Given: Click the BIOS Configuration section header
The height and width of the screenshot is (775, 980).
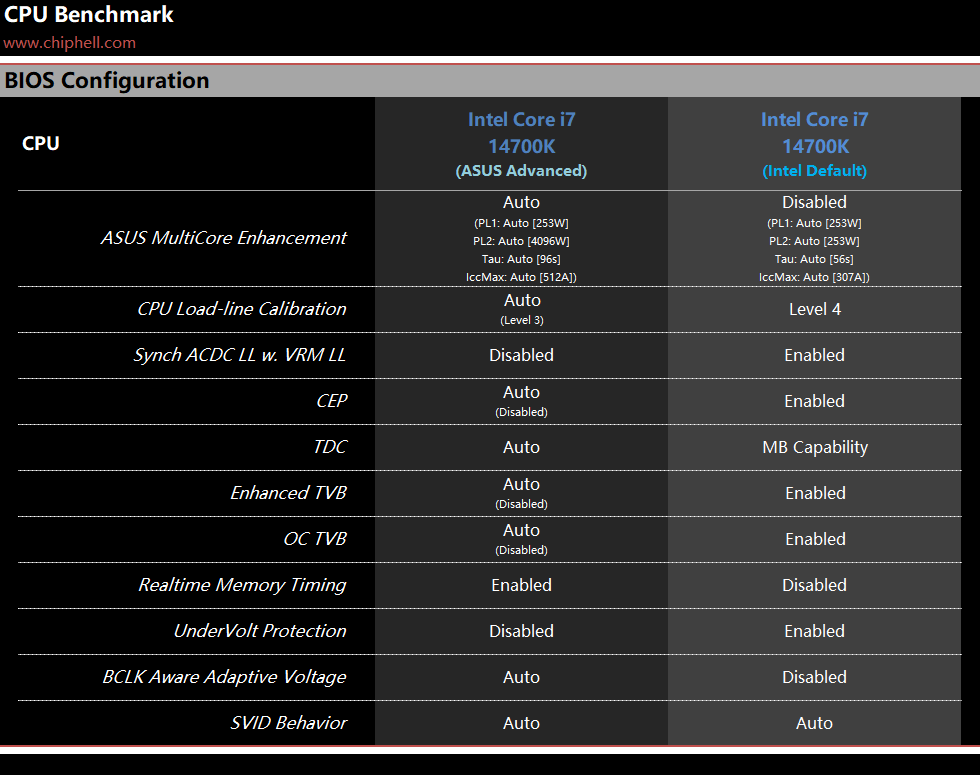Looking at the screenshot, I should (x=107, y=81).
